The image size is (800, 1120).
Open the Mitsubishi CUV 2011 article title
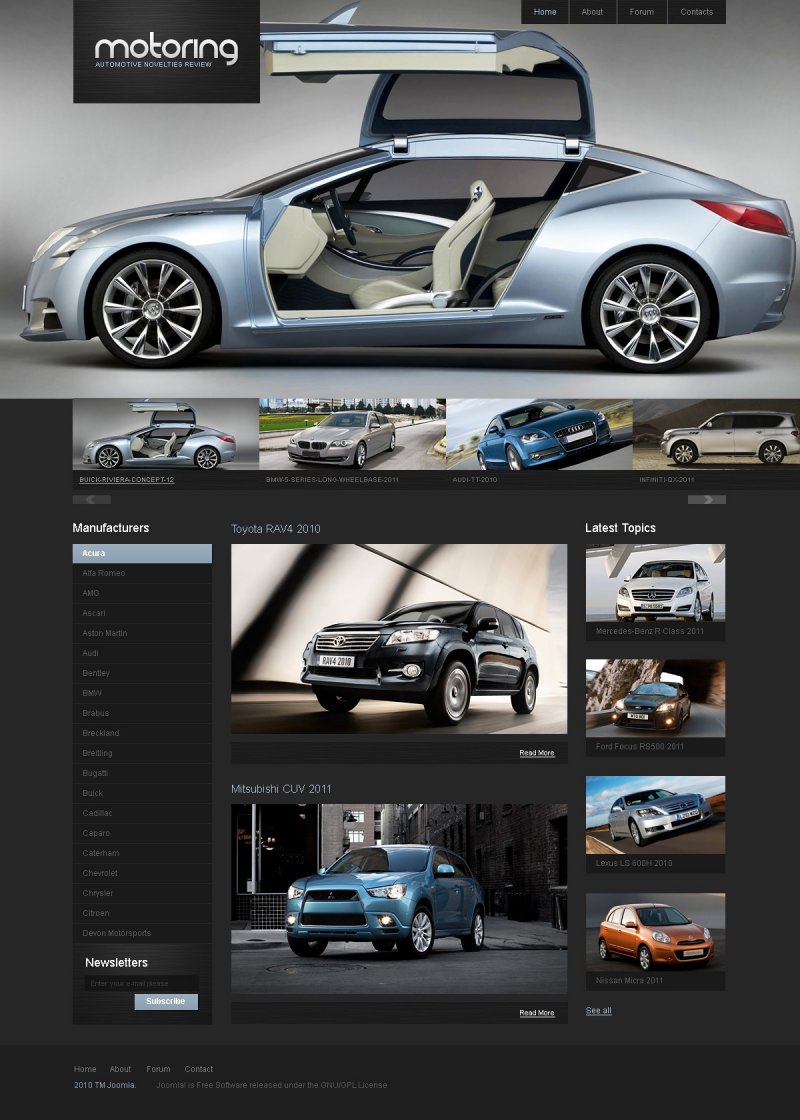(281, 789)
